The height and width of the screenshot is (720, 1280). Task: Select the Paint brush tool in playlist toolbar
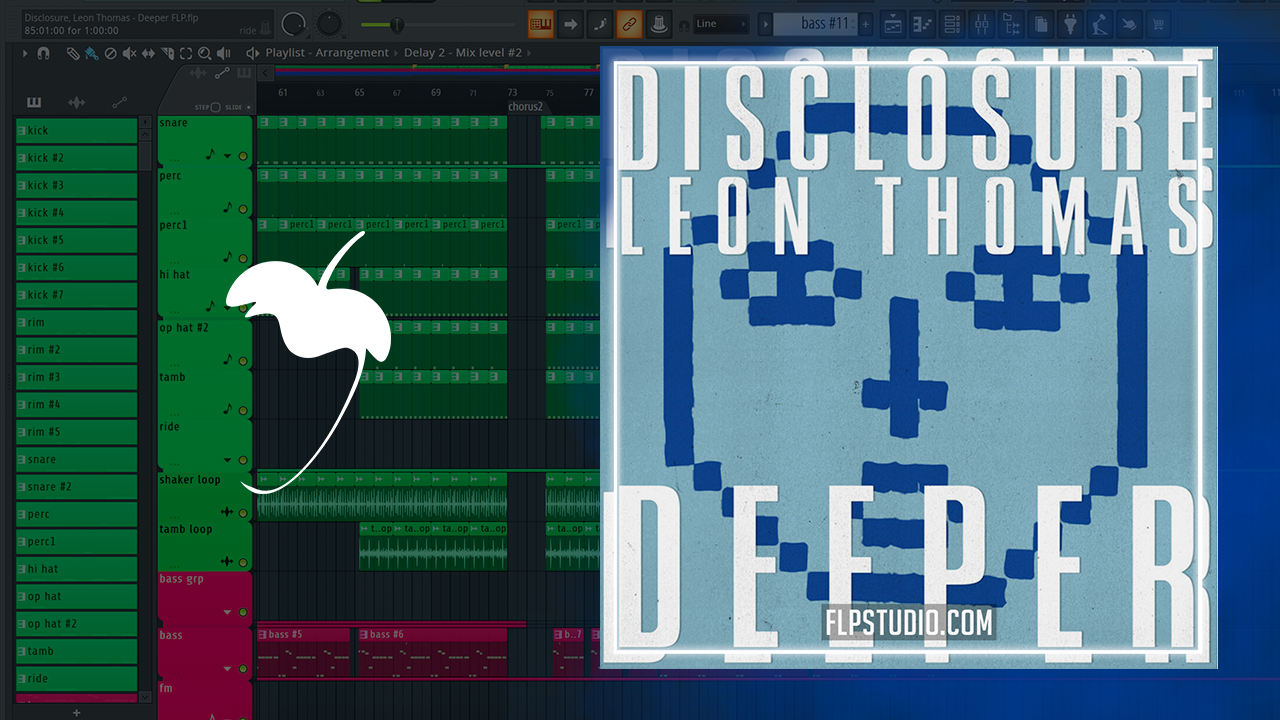[x=91, y=53]
